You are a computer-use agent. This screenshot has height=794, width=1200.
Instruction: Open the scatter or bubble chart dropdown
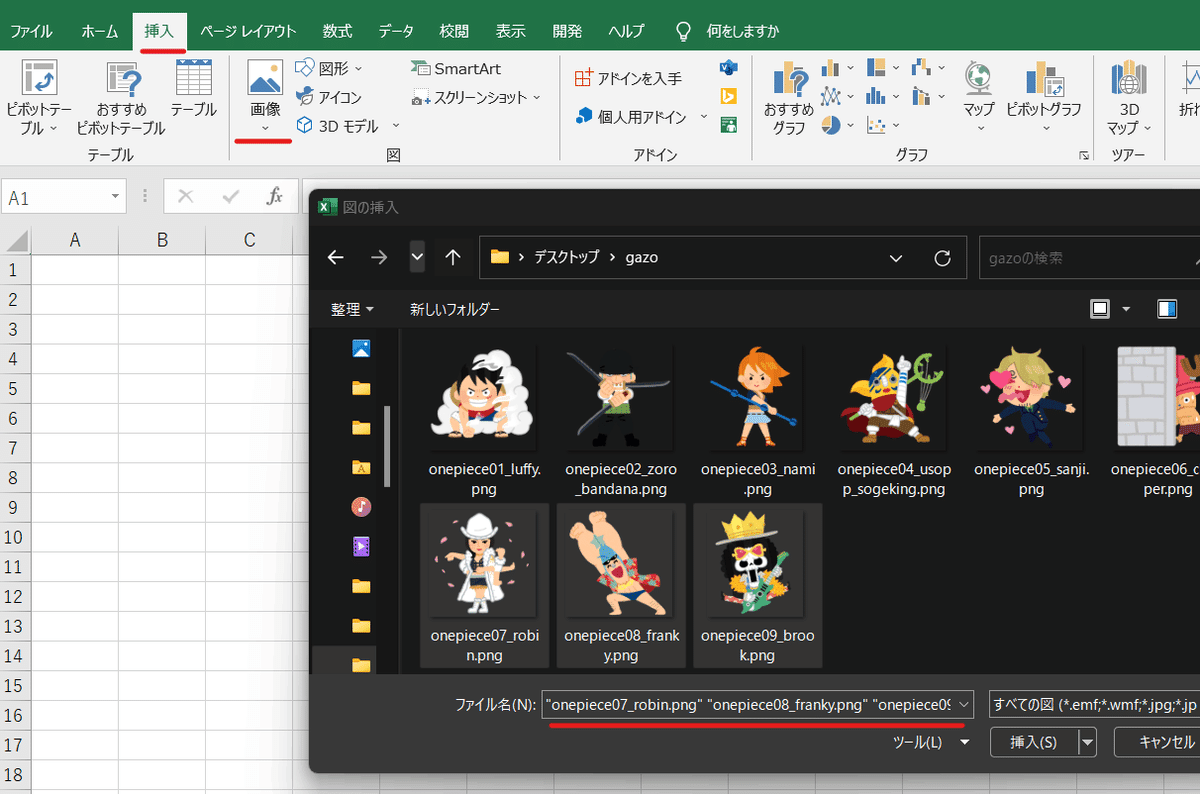tap(884, 126)
